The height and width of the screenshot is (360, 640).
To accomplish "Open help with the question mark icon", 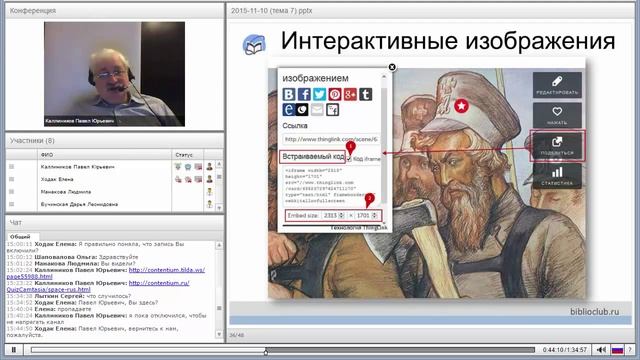I will (630, 350).
